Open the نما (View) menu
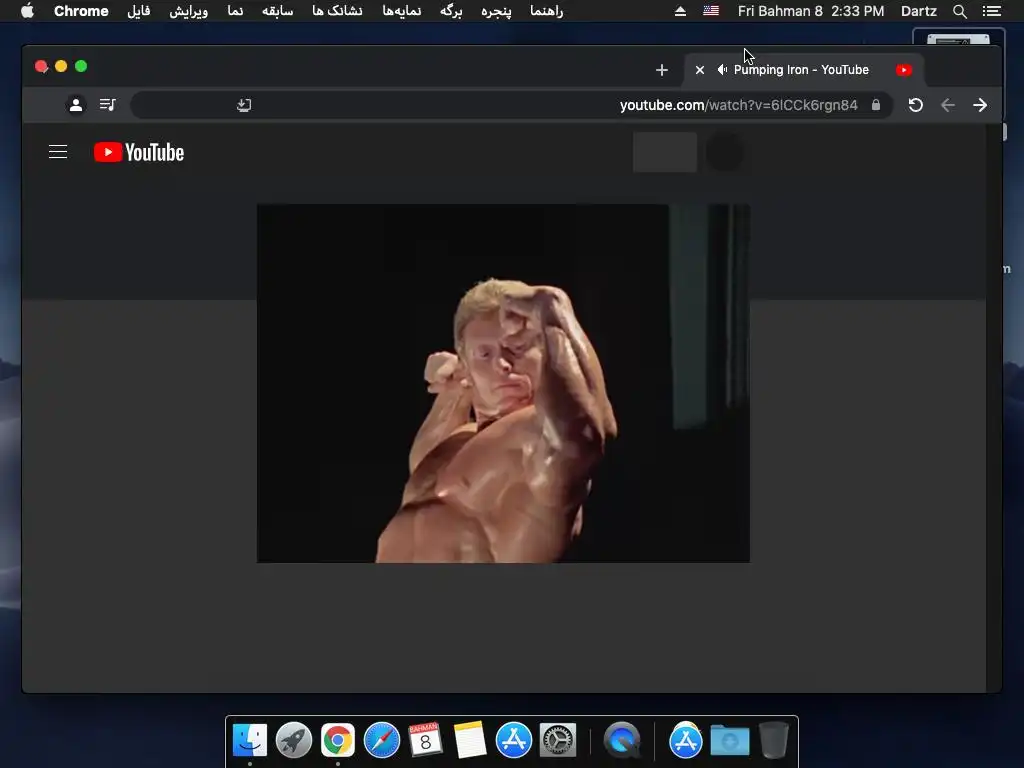The height and width of the screenshot is (768, 1024). (x=235, y=11)
